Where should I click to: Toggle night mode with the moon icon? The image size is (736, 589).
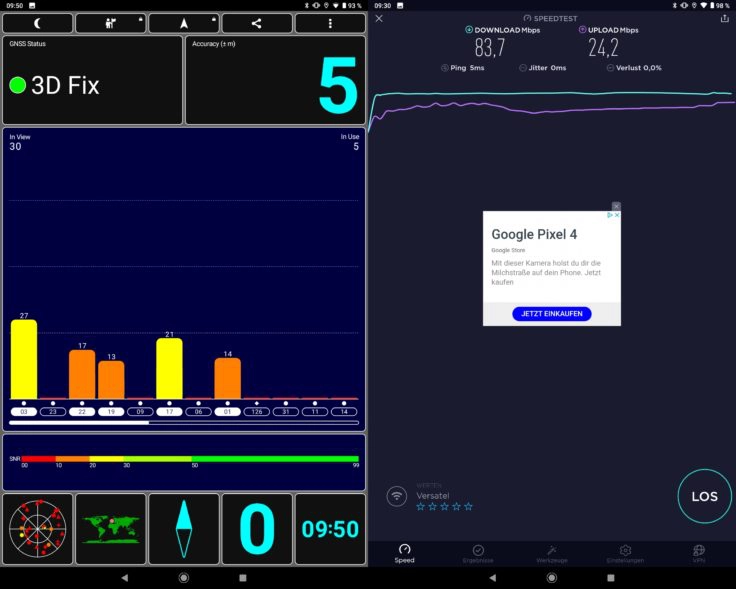[x=38, y=23]
